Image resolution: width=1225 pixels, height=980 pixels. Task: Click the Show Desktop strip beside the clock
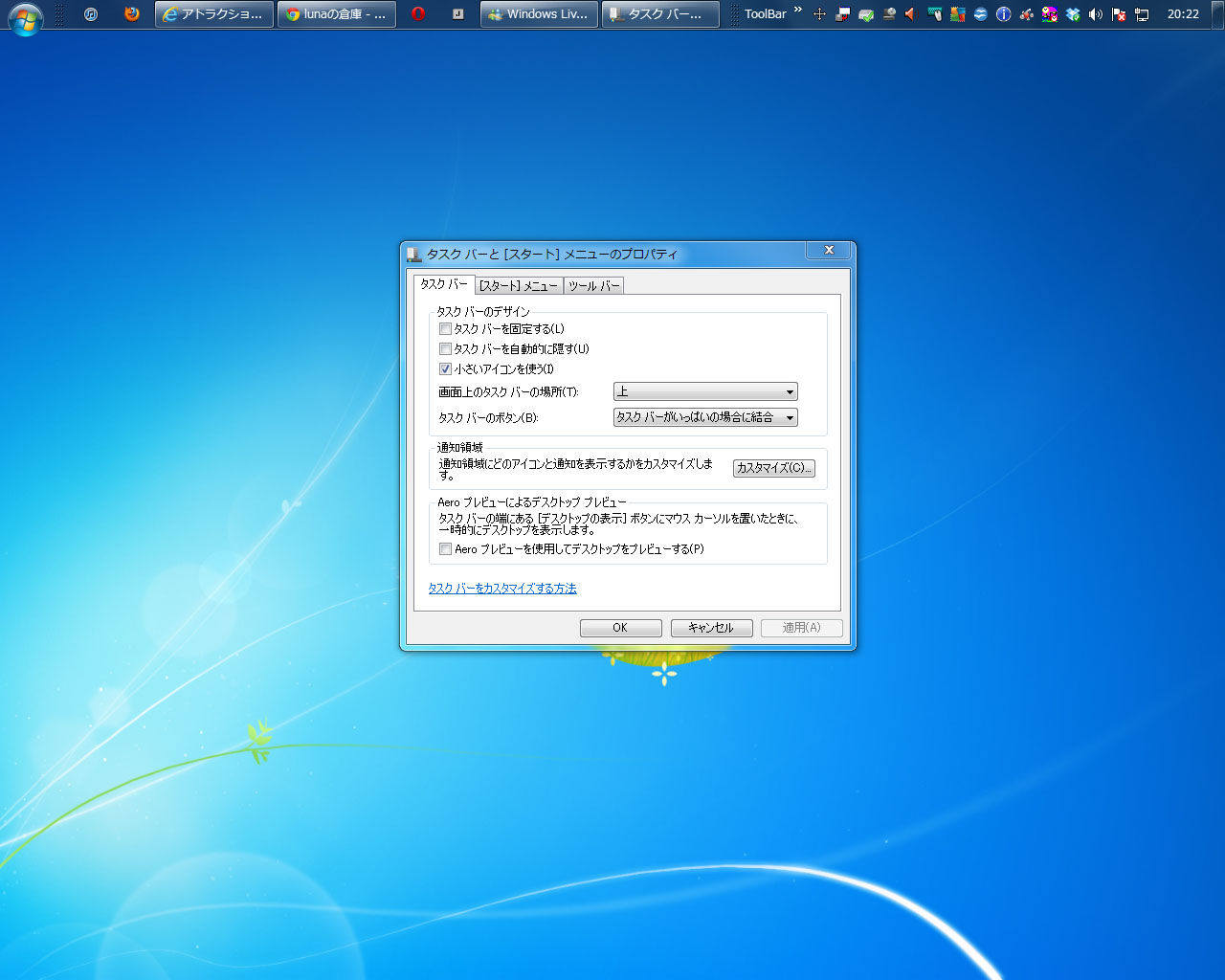(x=1218, y=14)
